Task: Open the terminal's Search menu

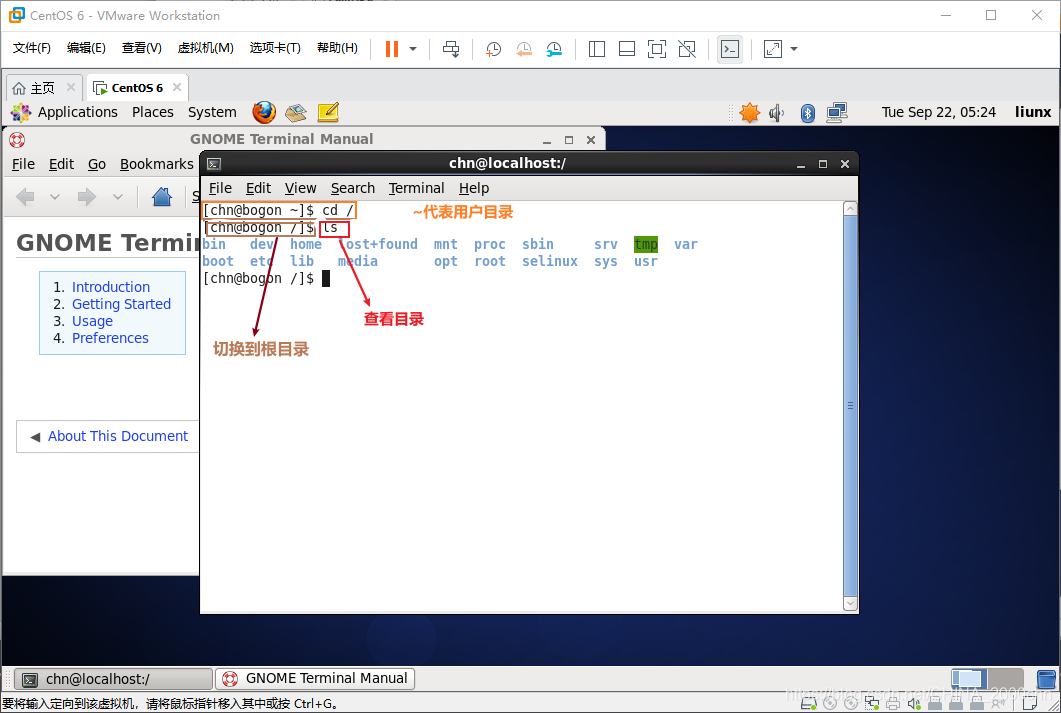Action: coord(353,188)
